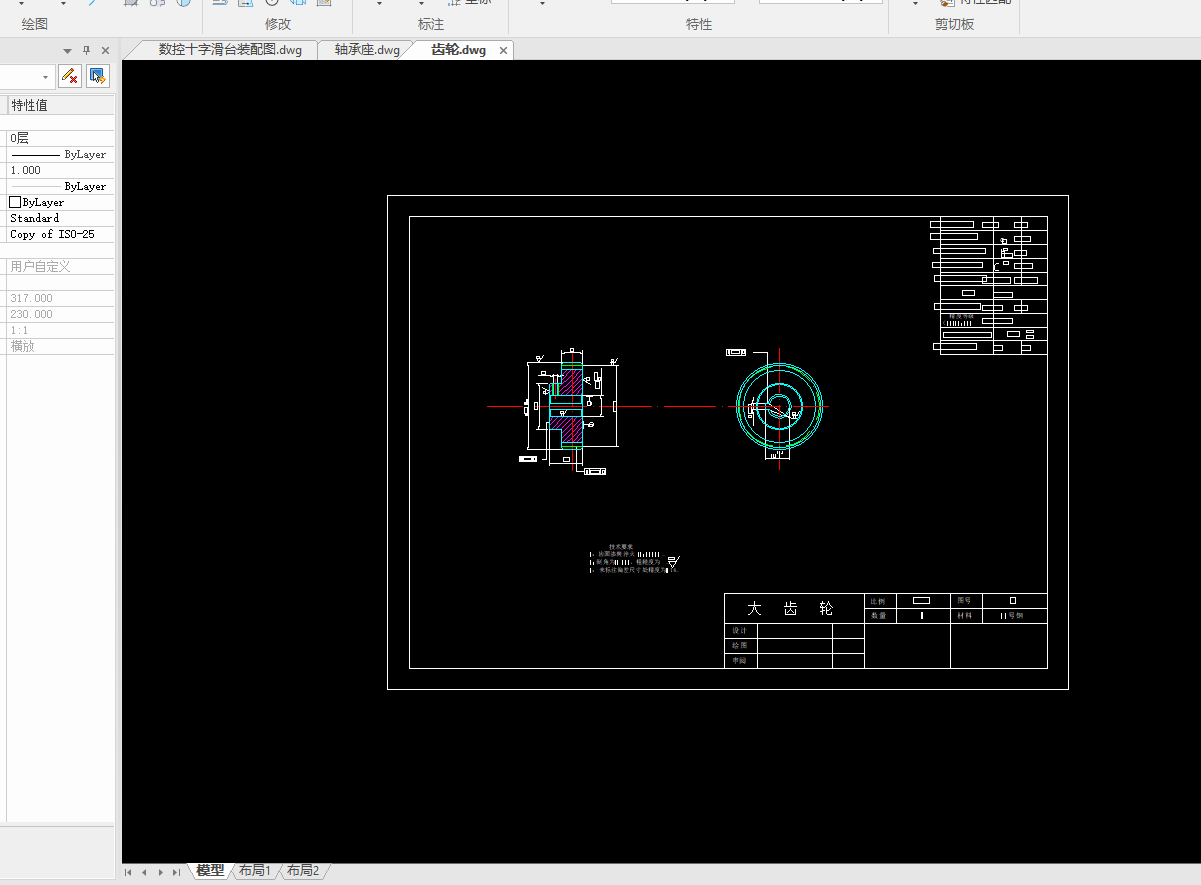Expand the 标注 ribbon panel
Image resolution: width=1201 pixels, height=885 pixels.
coord(430,24)
